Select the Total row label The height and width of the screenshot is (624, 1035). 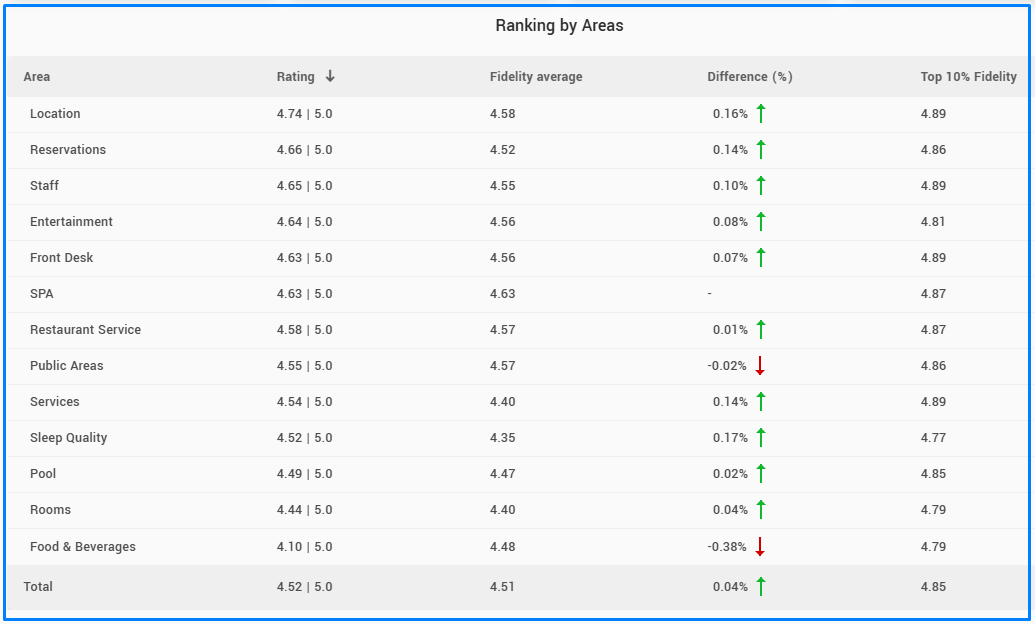click(38, 586)
